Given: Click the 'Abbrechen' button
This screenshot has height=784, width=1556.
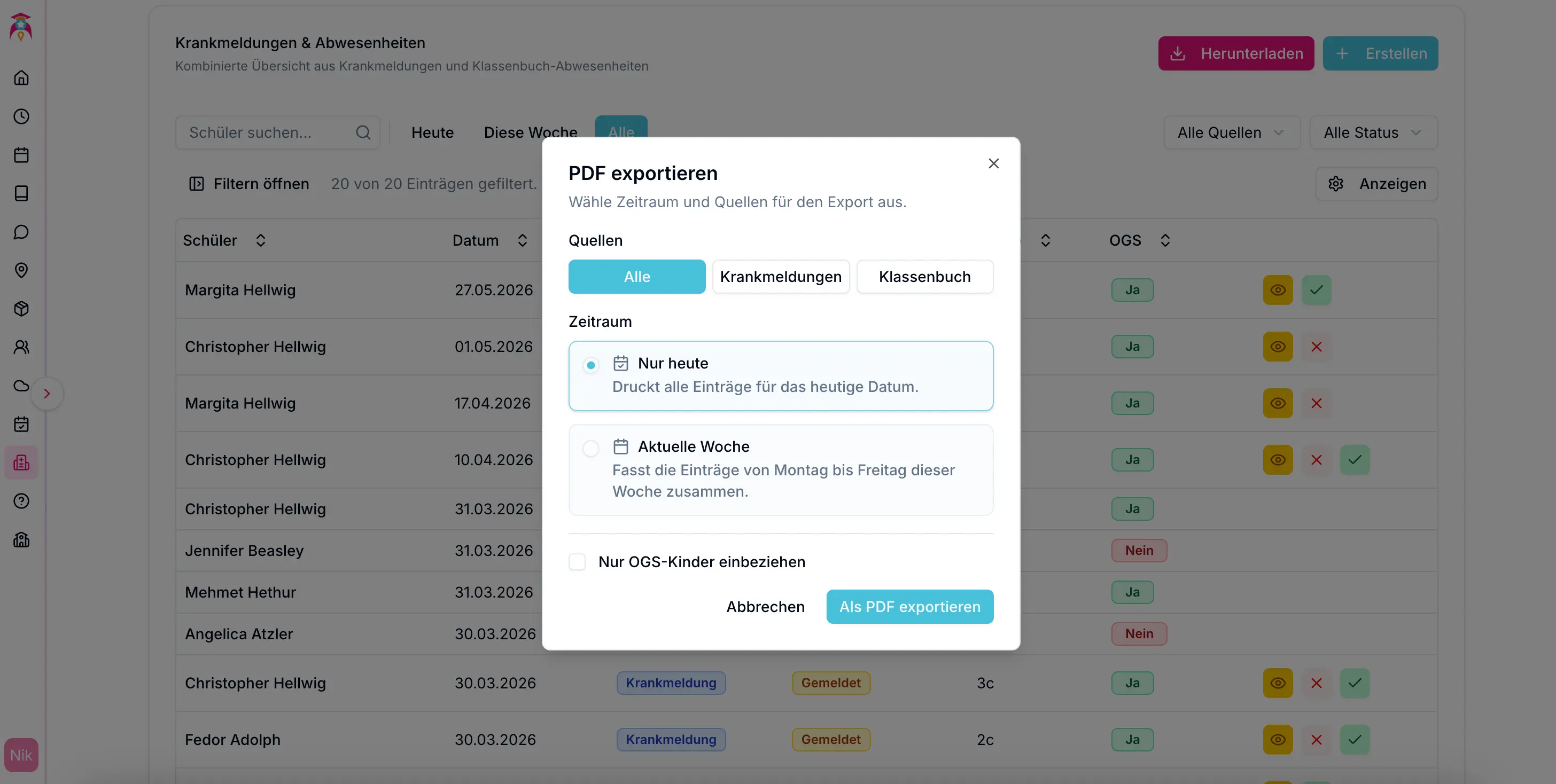Looking at the screenshot, I should [x=765, y=607].
